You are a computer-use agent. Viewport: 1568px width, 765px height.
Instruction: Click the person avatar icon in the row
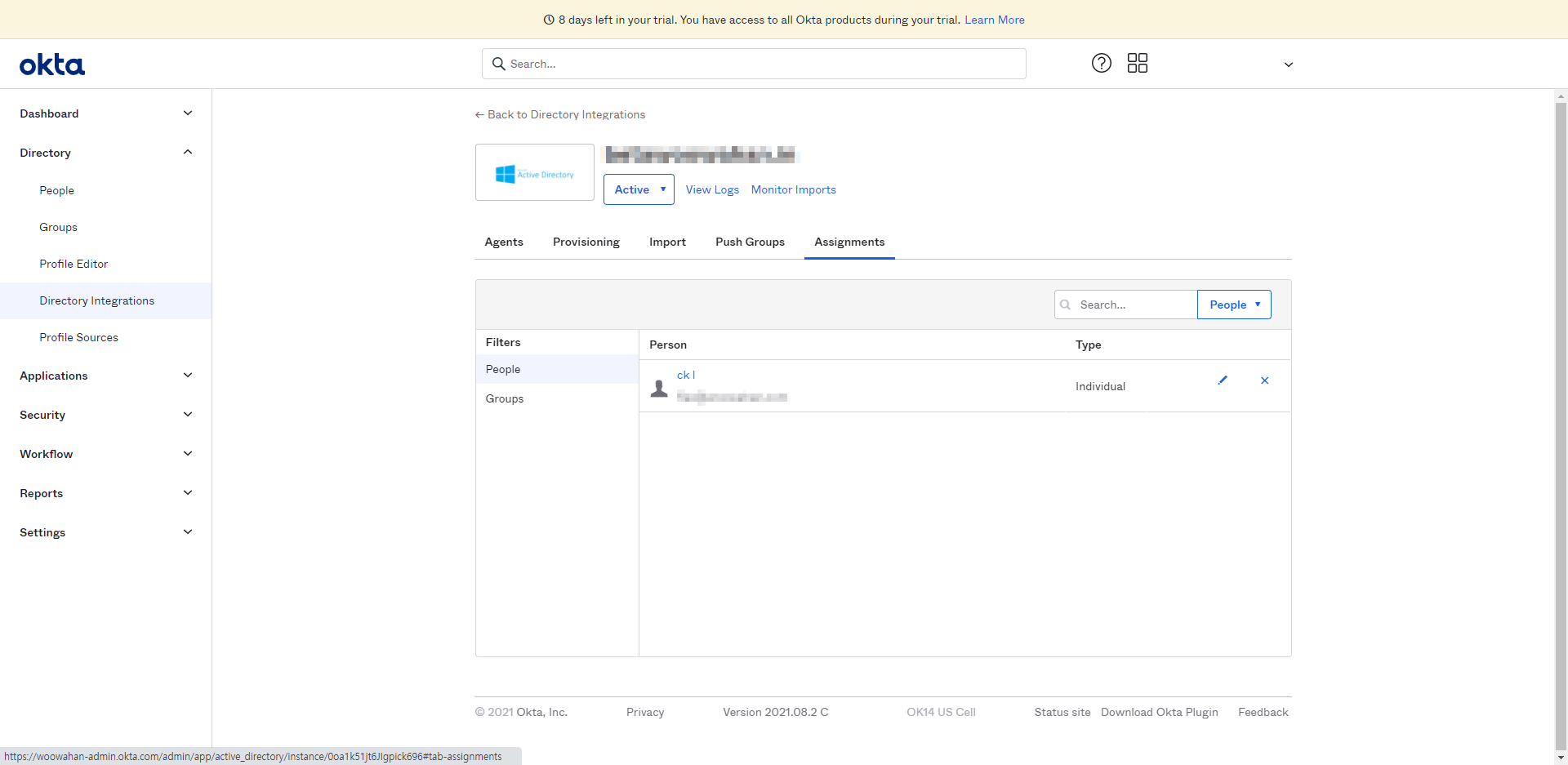coord(659,388)
